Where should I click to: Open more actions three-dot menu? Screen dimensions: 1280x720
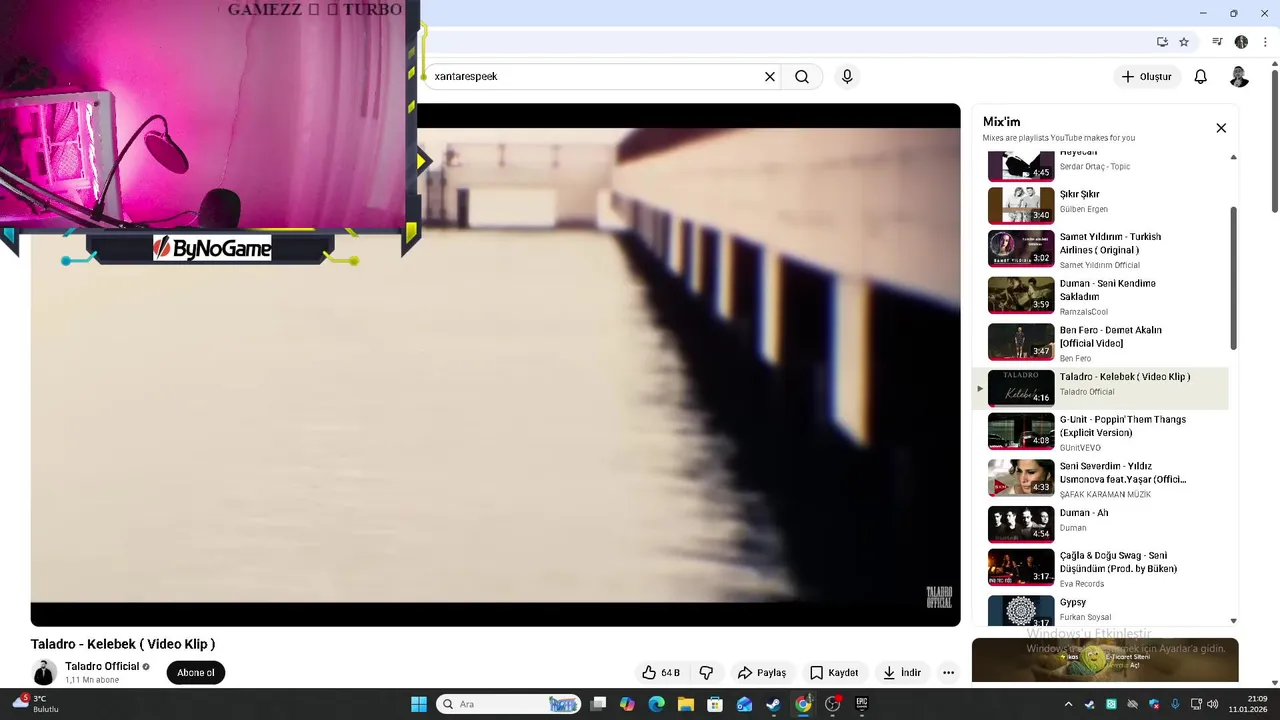[948, 673]
